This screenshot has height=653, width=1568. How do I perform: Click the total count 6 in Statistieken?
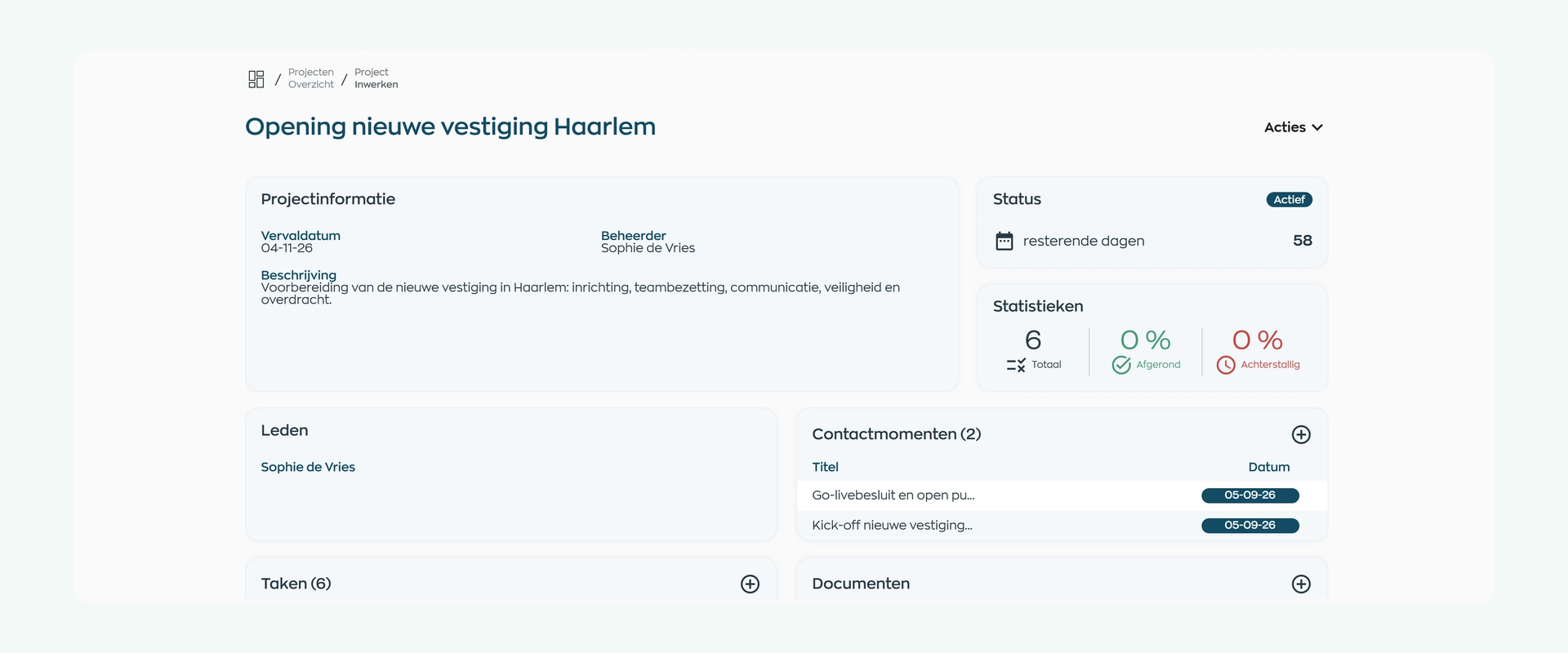tap(1033, 340)
